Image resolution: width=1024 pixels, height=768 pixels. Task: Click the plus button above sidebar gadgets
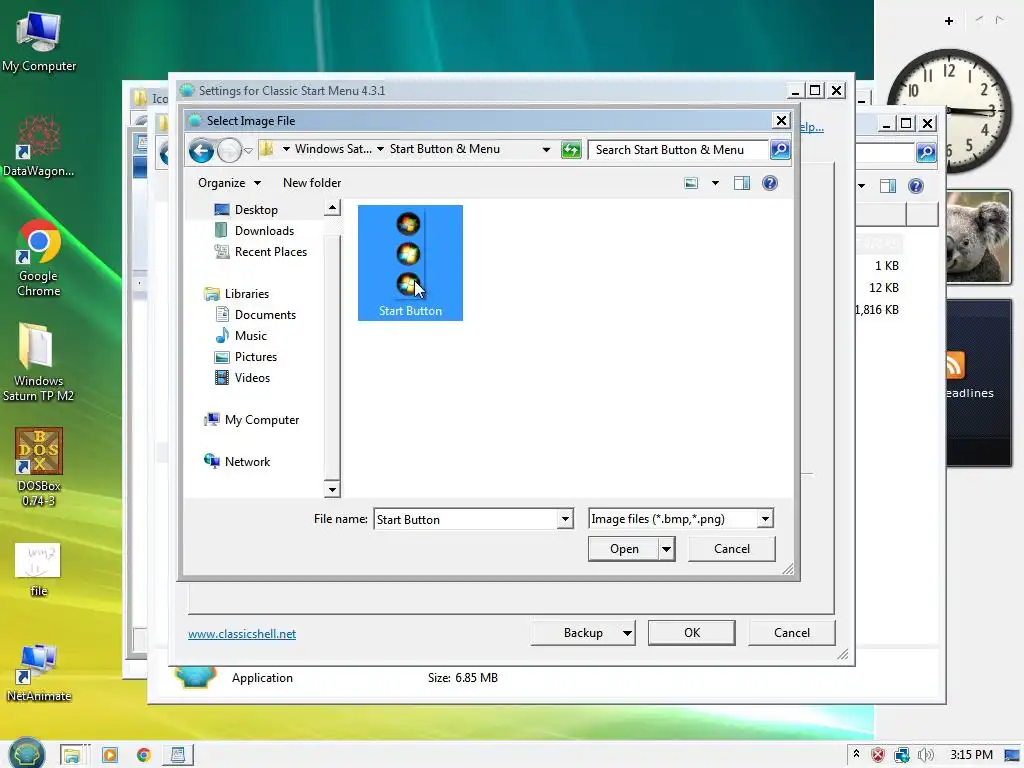point(949,21)
